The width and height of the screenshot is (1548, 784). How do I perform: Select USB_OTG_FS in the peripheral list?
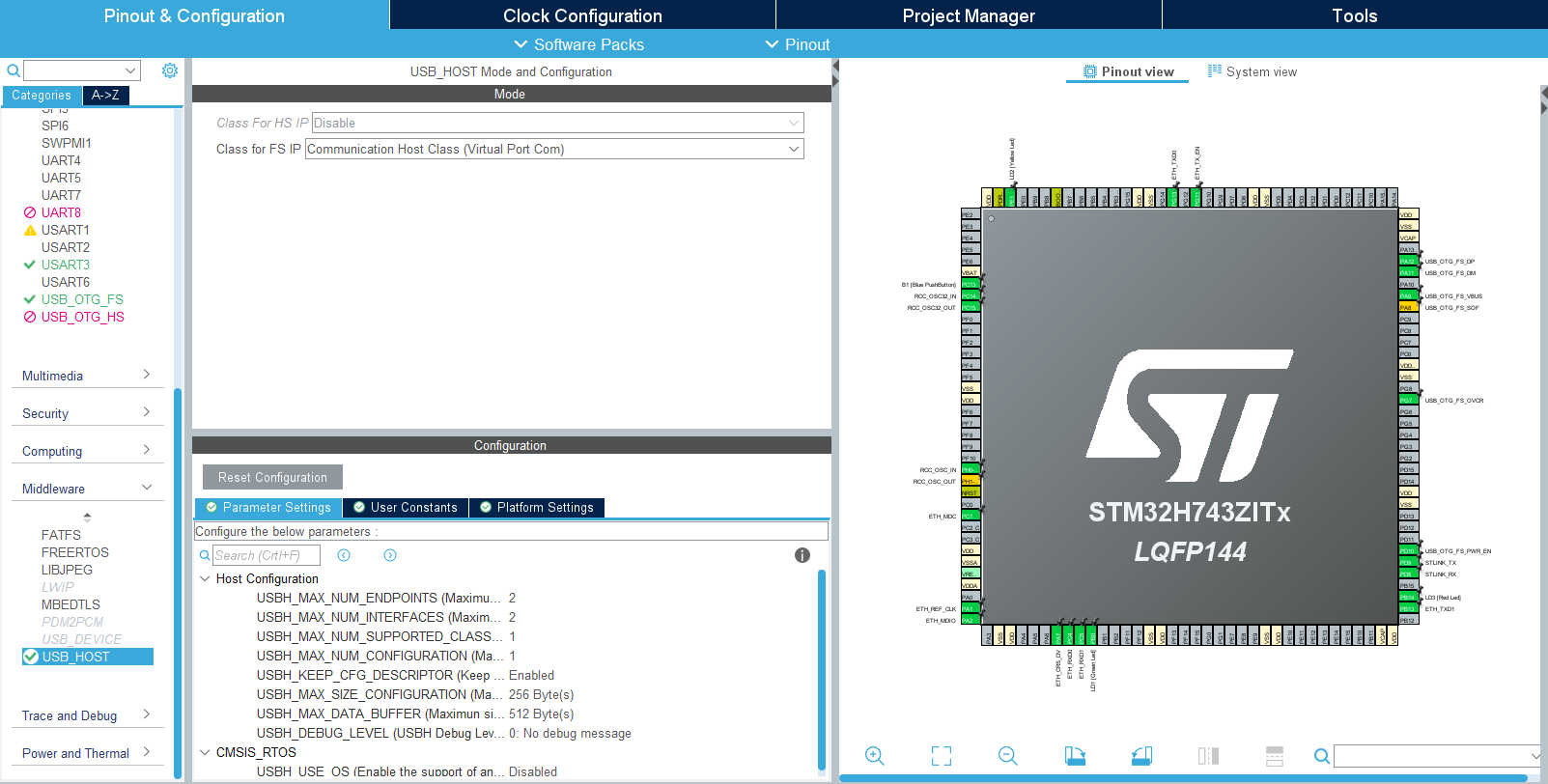click(82, 299)
